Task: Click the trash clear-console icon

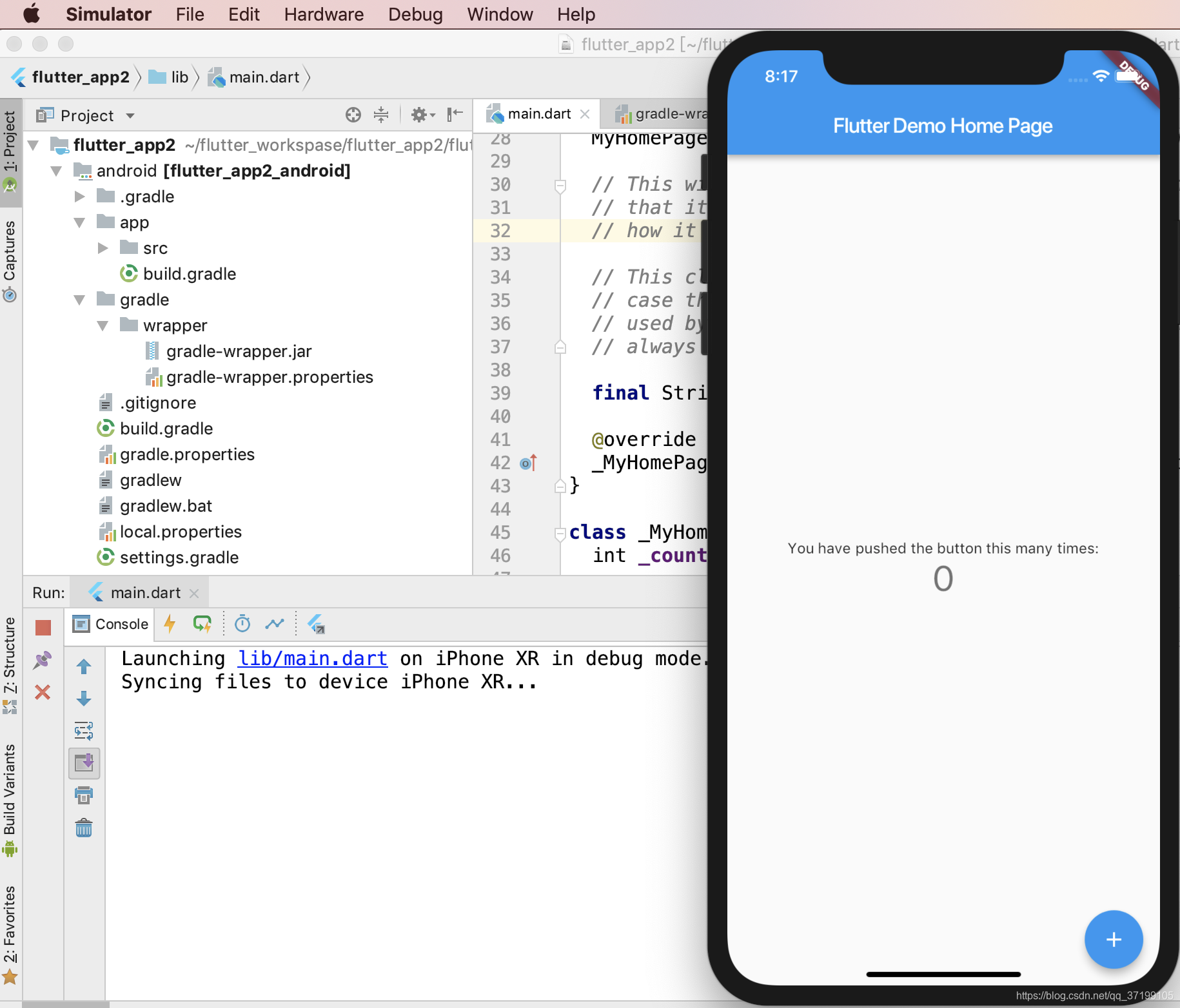Action: [x=84, y=828]
